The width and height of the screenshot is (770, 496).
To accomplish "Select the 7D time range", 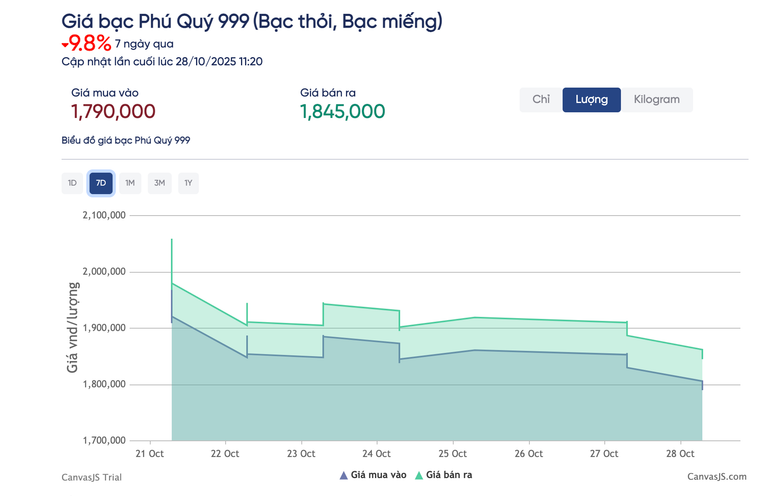I will (101, 183).
